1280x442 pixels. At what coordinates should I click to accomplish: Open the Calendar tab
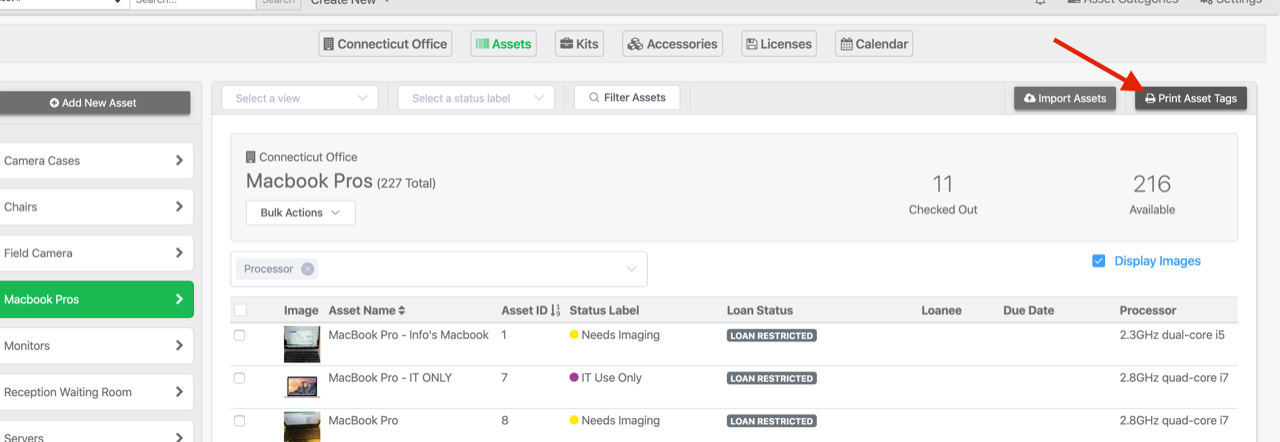coord(873,44)
